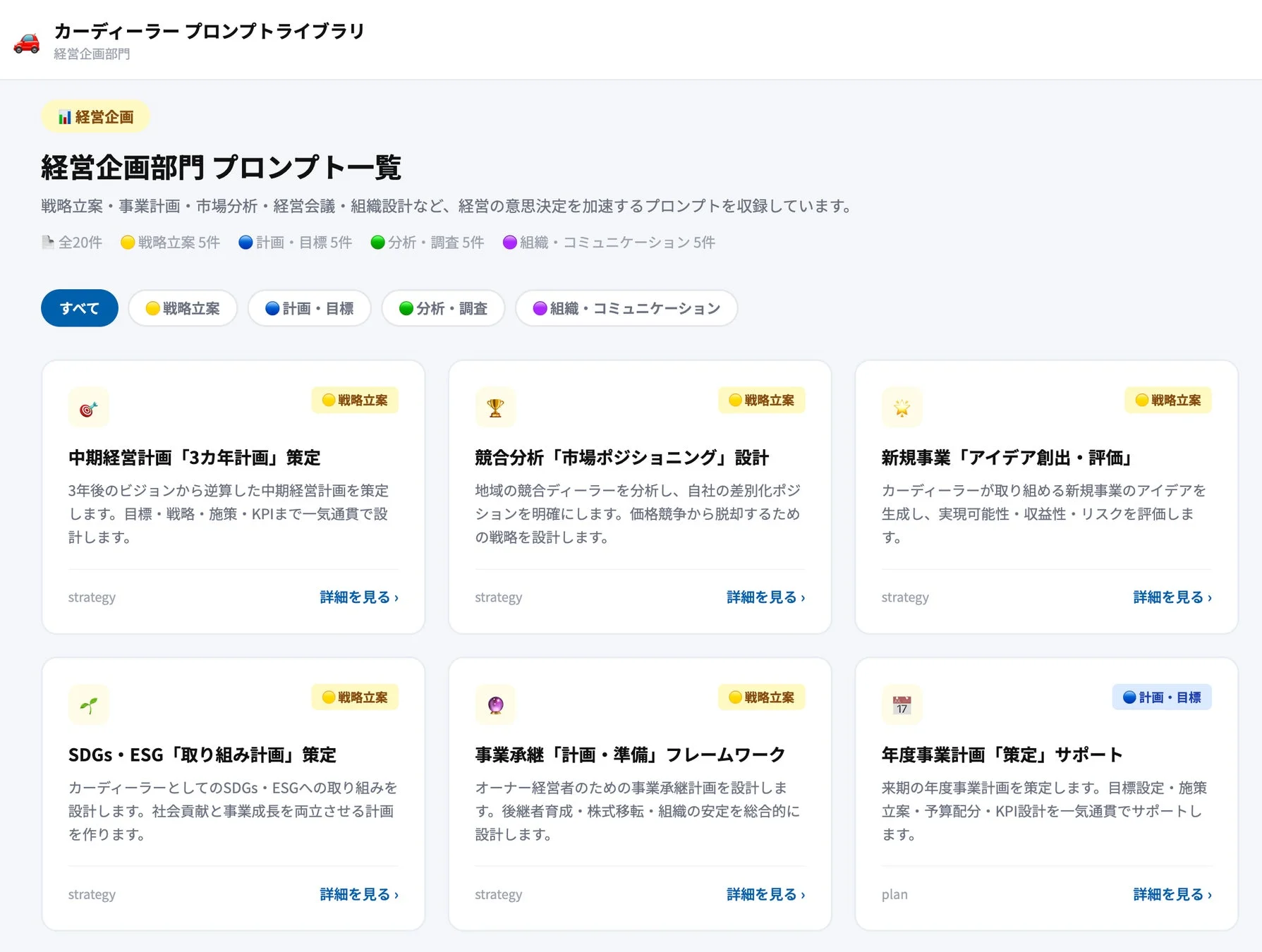
Task: Enable the 分析・調査 filter
Action: 442,308
